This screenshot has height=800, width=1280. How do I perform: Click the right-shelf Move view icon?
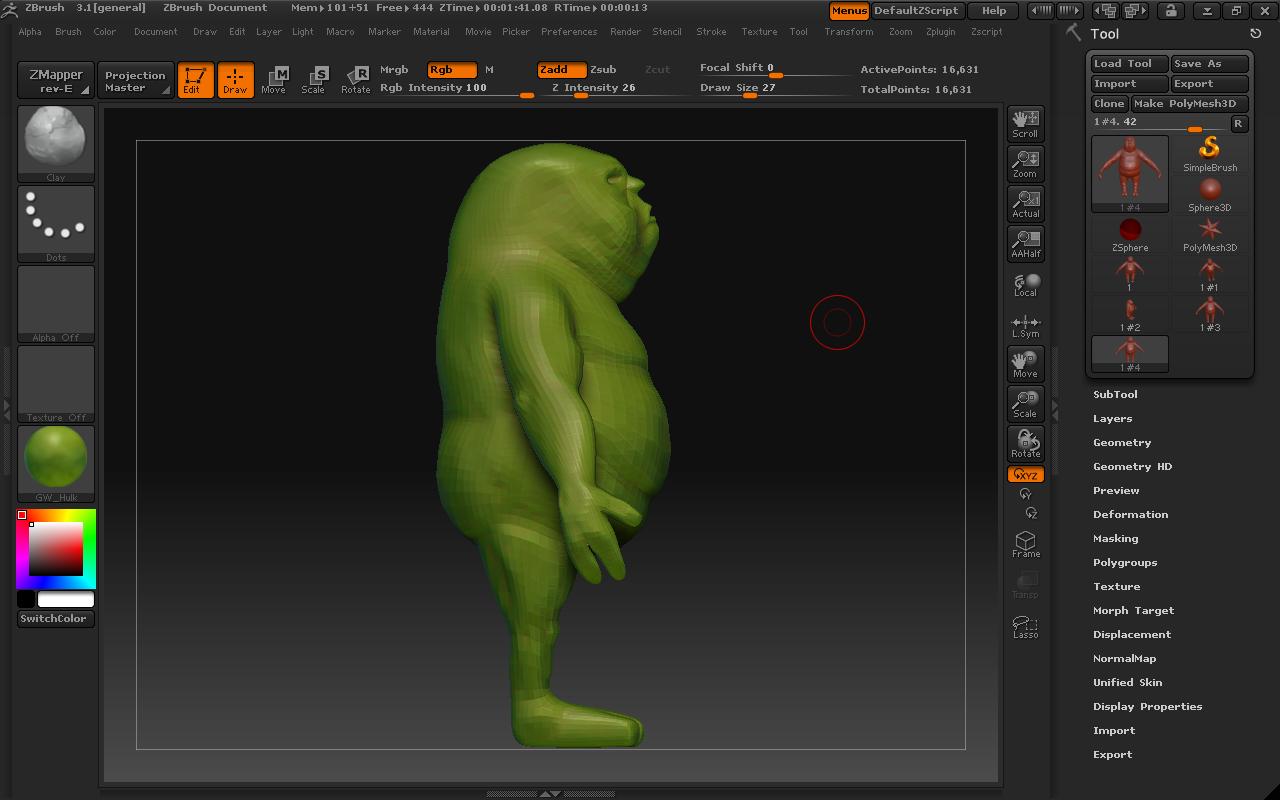[x=1025, y=363]
